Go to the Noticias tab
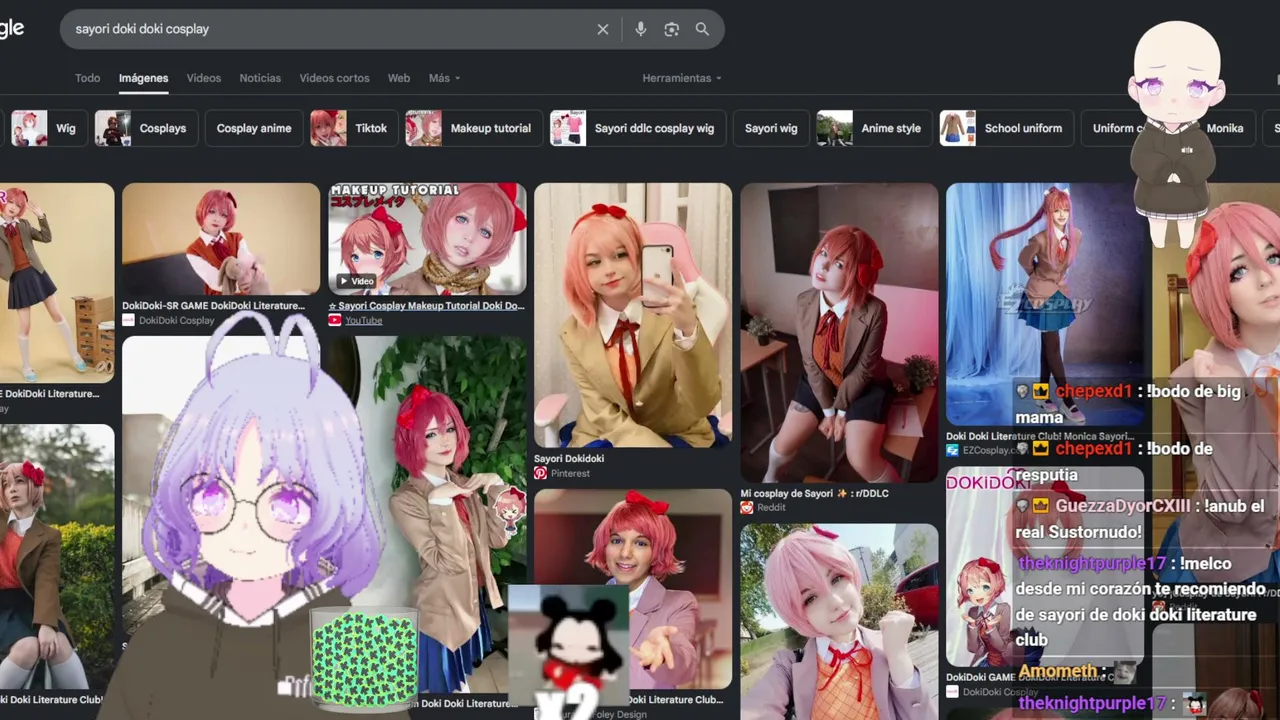 click(x=260, y=78)
